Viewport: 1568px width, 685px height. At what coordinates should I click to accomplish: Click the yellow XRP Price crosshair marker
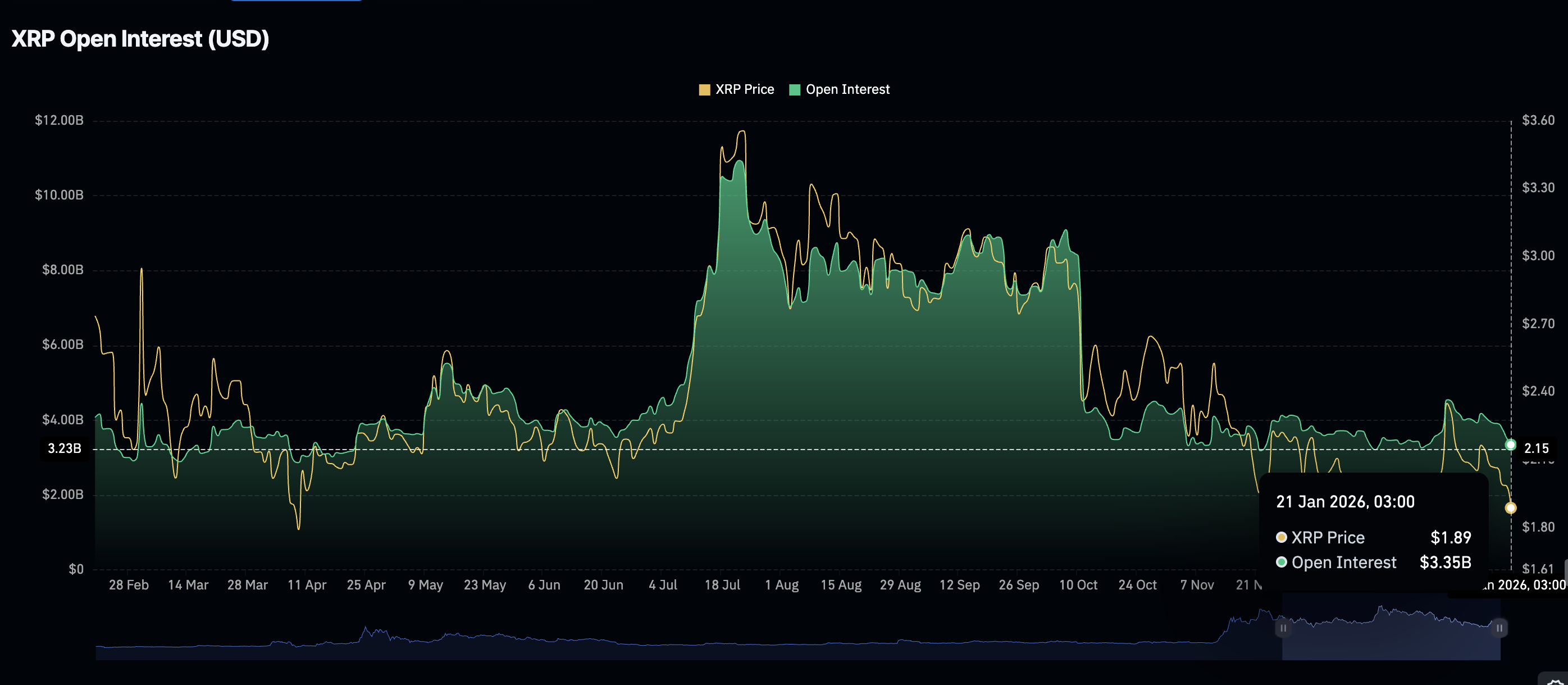click(x=1510, y=508)
